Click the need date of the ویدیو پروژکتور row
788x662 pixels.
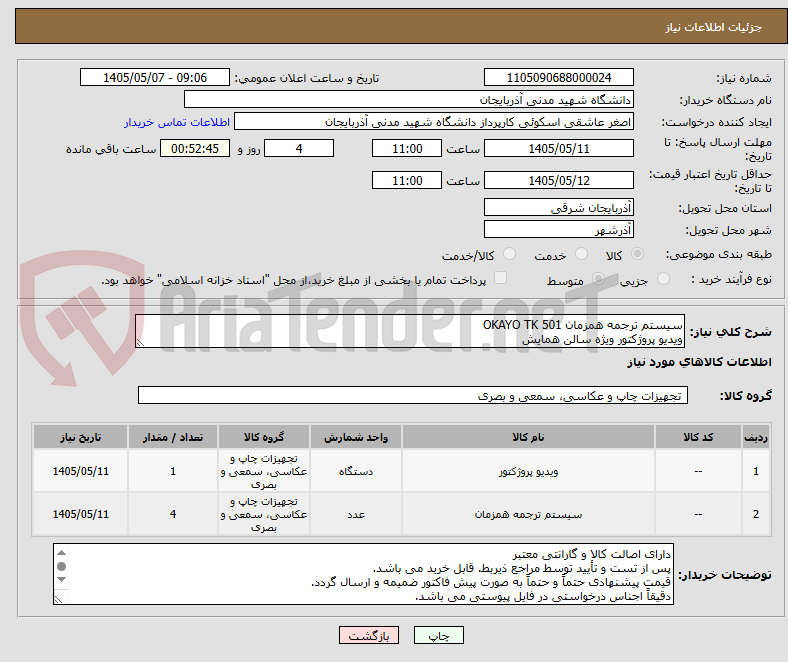click(80, 471)
